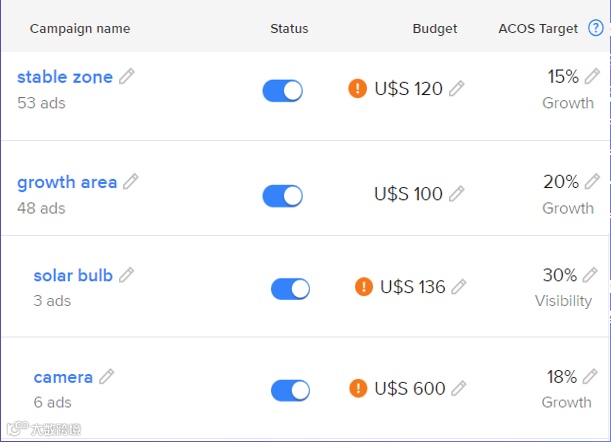
Task: Click pencil icon beside growth area name
Action: coord(131,182)
